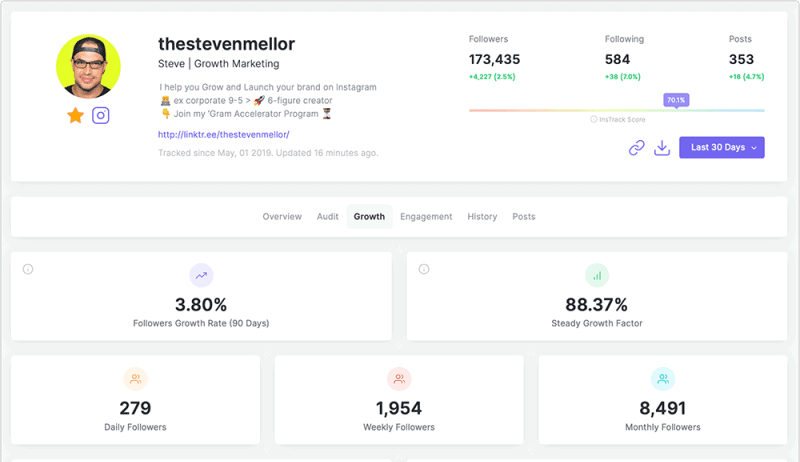Click the 70.1% InsTrack Score marker
This screenshot has height=462, width=800.
(x=675, y=100)
